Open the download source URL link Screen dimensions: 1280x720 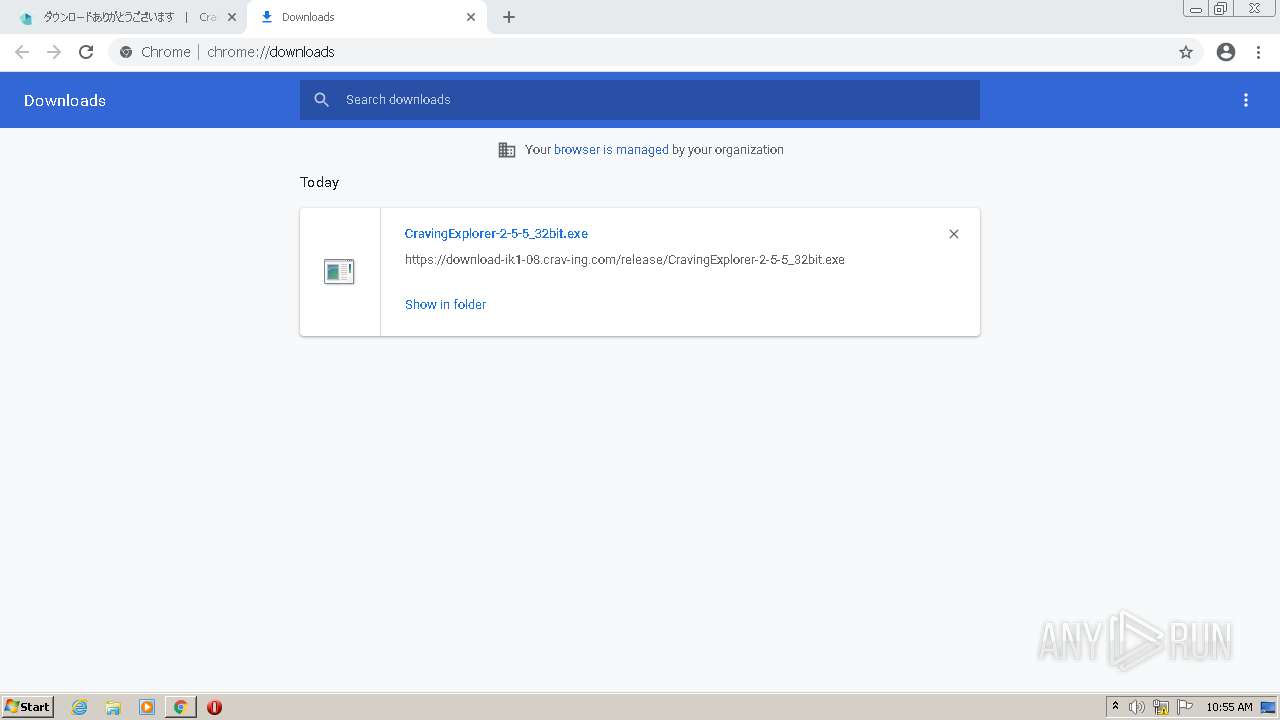625,260
